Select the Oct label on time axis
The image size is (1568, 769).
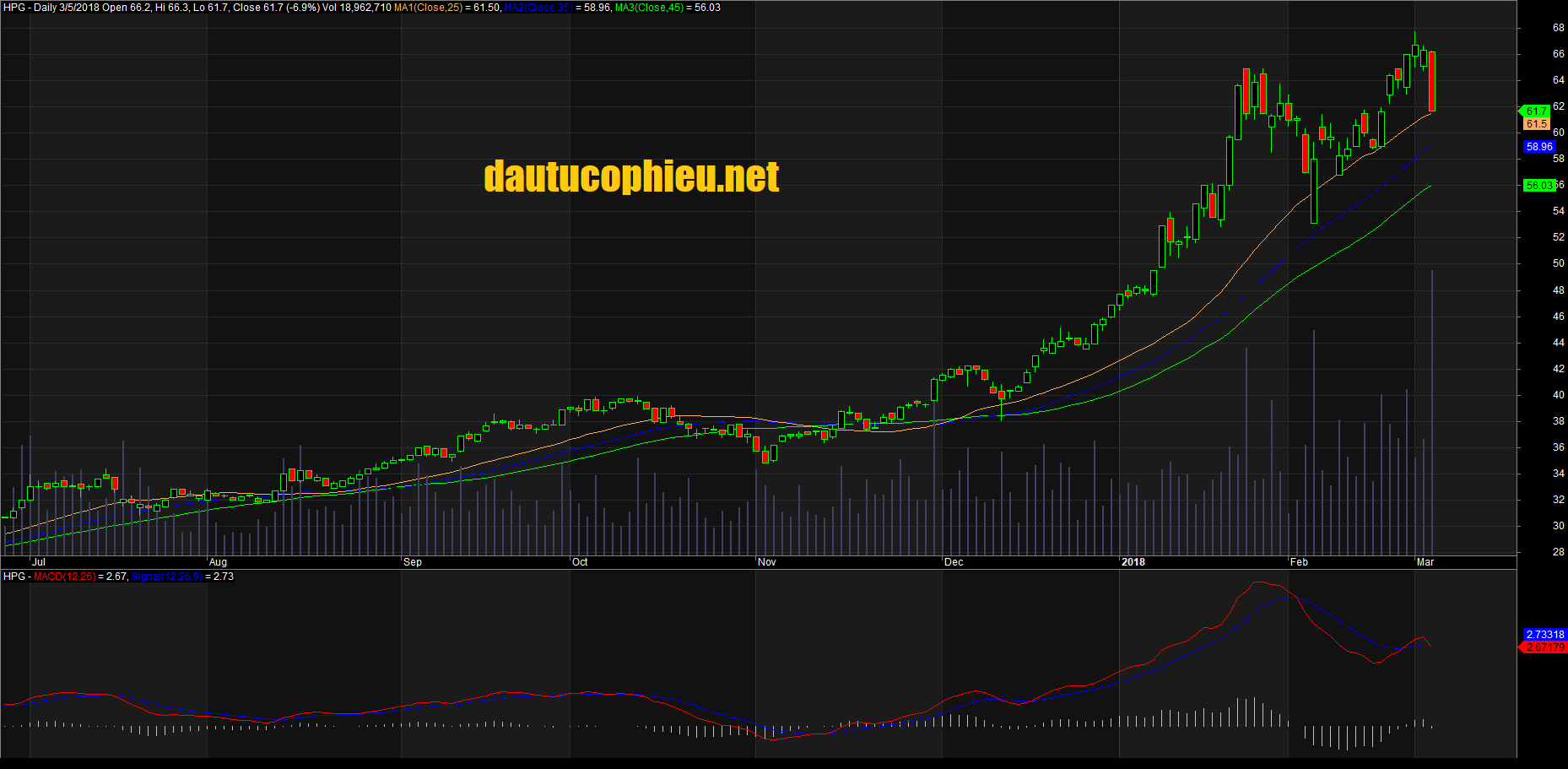point(580,562)
